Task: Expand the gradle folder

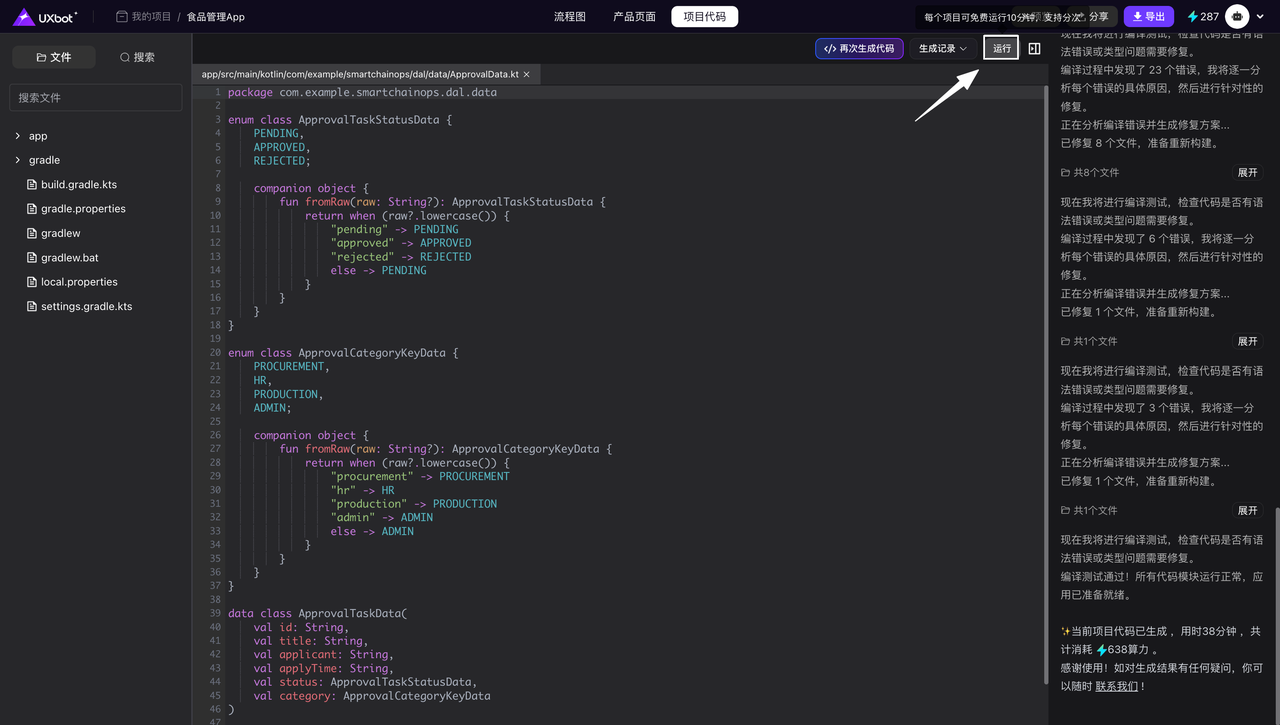Action: 44,160
